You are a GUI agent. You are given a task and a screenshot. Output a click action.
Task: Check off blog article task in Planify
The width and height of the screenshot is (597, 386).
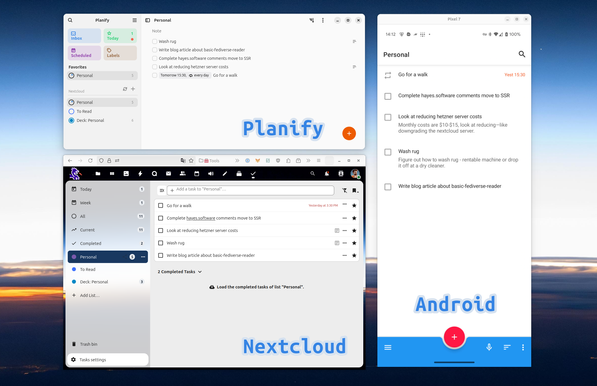(x=155, y=50)
